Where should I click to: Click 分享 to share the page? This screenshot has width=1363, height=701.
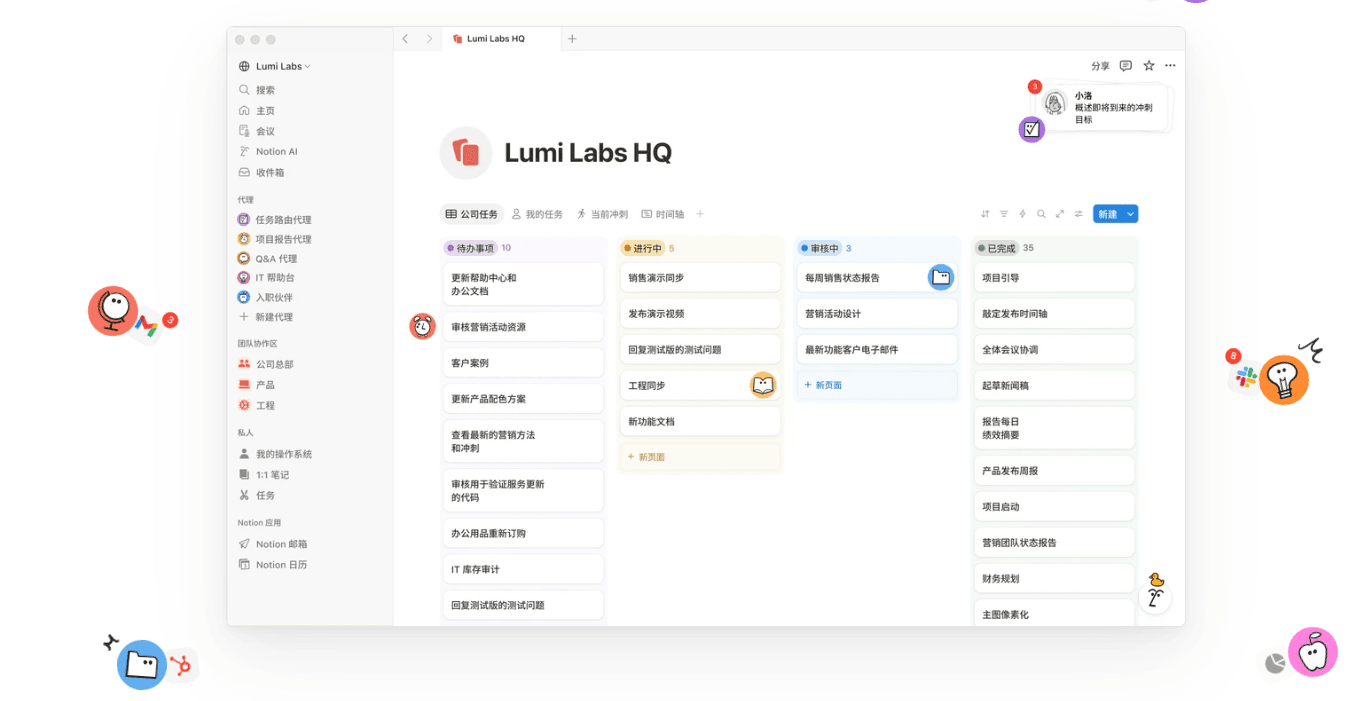(1100, 66)
